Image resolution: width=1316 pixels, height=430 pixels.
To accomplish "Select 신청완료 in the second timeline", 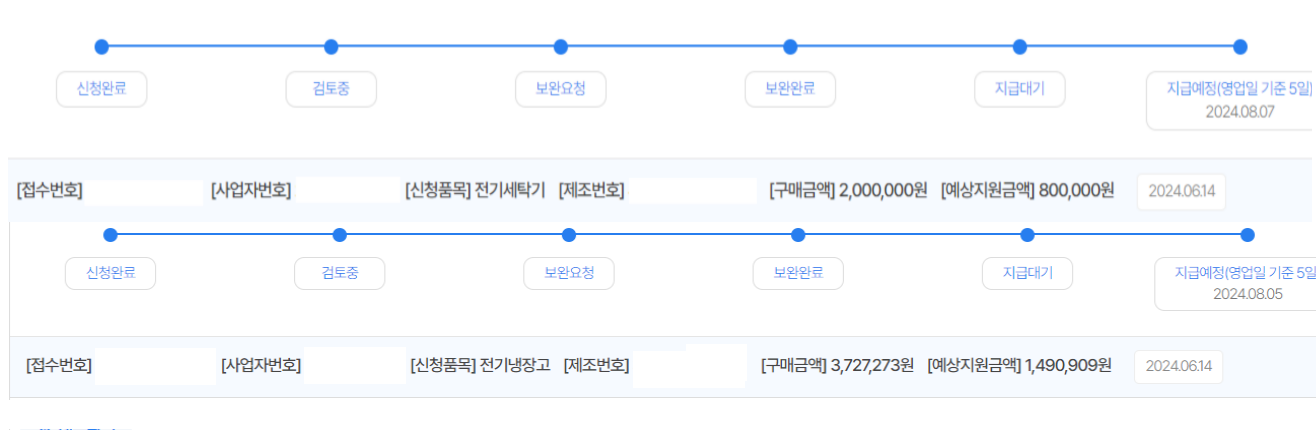I will coord(110,273).
